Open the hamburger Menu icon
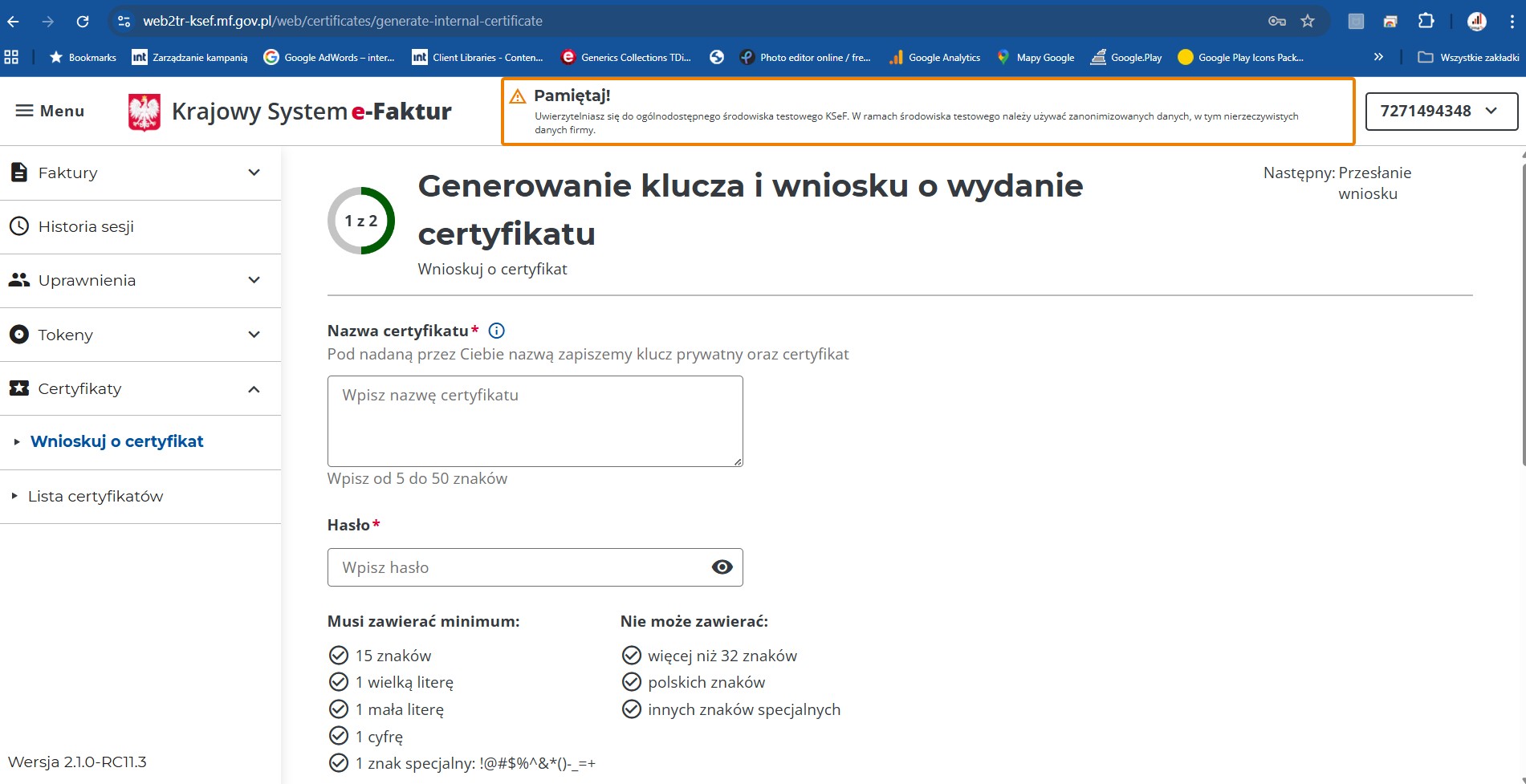Screen dimensions: 1526x784 pos(25,111)
